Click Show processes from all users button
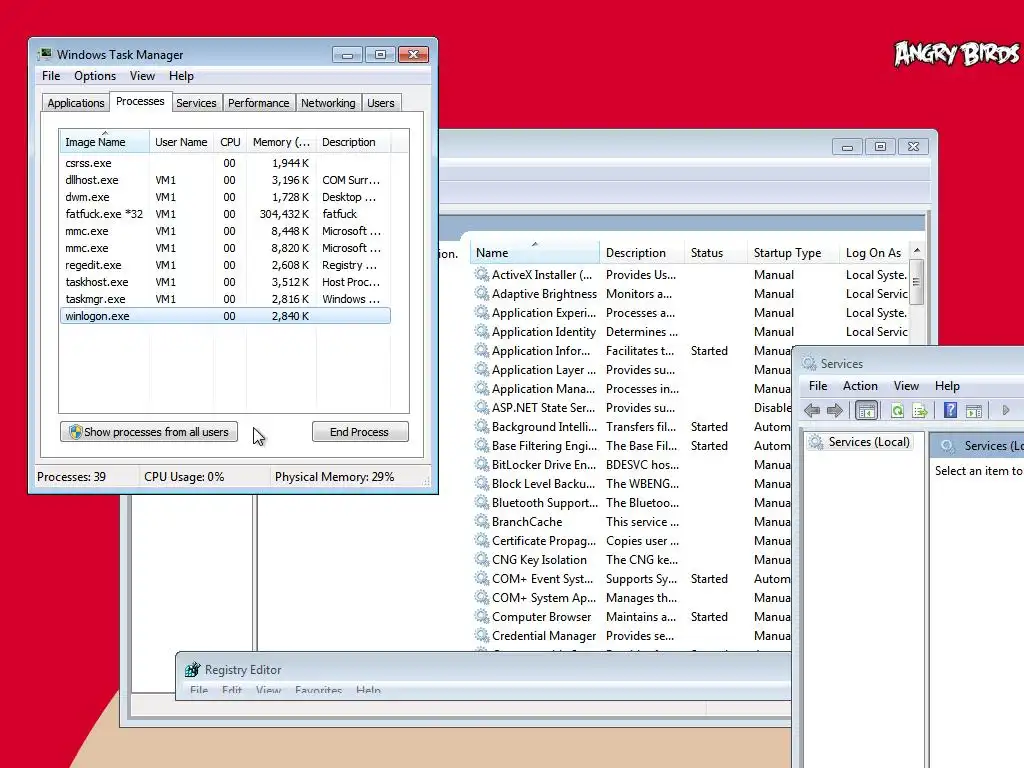Image resolution: width=1024 pixels, height=768 pixels. [149, 432]
